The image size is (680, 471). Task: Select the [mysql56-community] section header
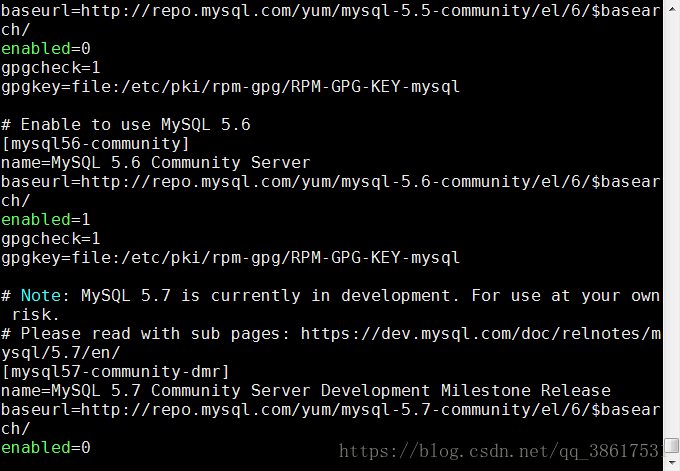click(x=95, y=144)
